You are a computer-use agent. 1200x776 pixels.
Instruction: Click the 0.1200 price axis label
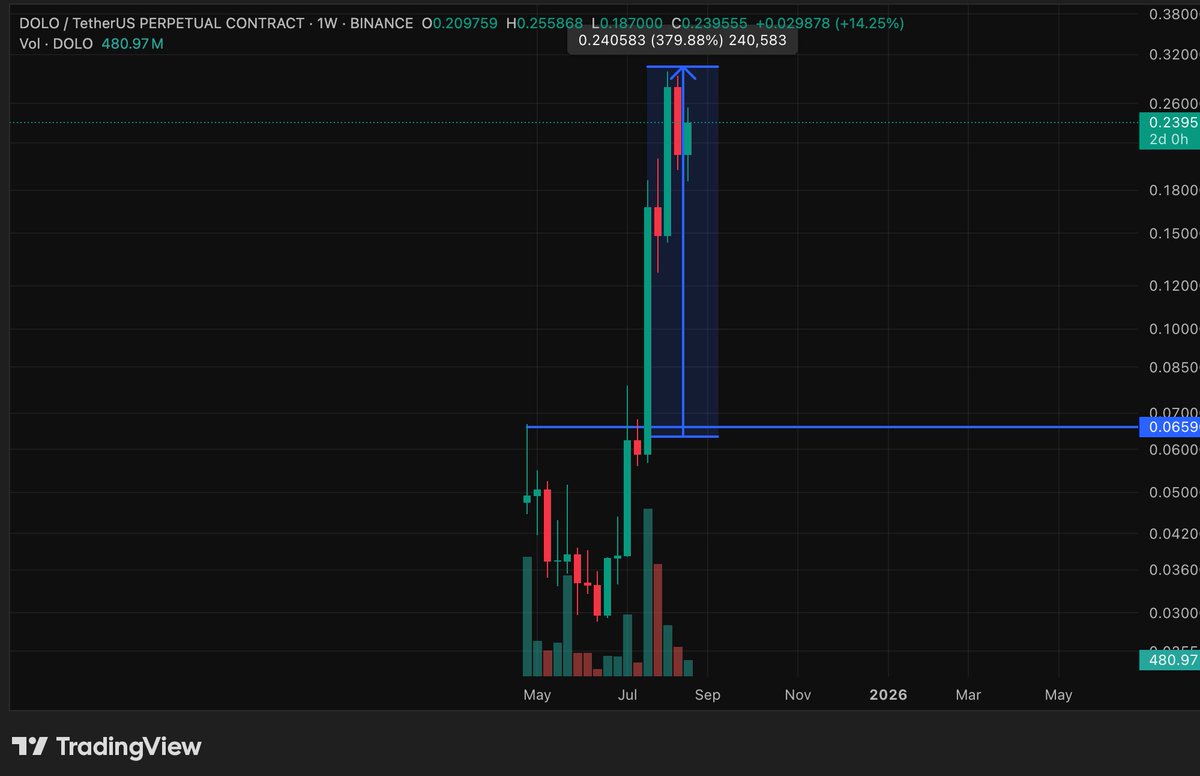pos(1173,286)
